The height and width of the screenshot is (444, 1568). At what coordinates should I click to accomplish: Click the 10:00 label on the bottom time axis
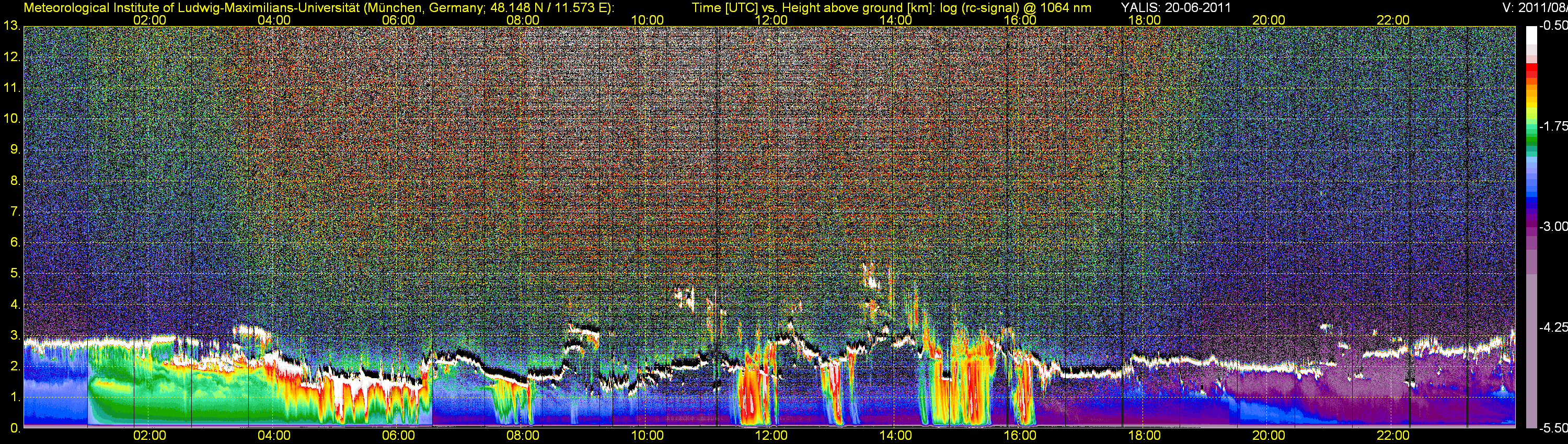click(647, 436)
